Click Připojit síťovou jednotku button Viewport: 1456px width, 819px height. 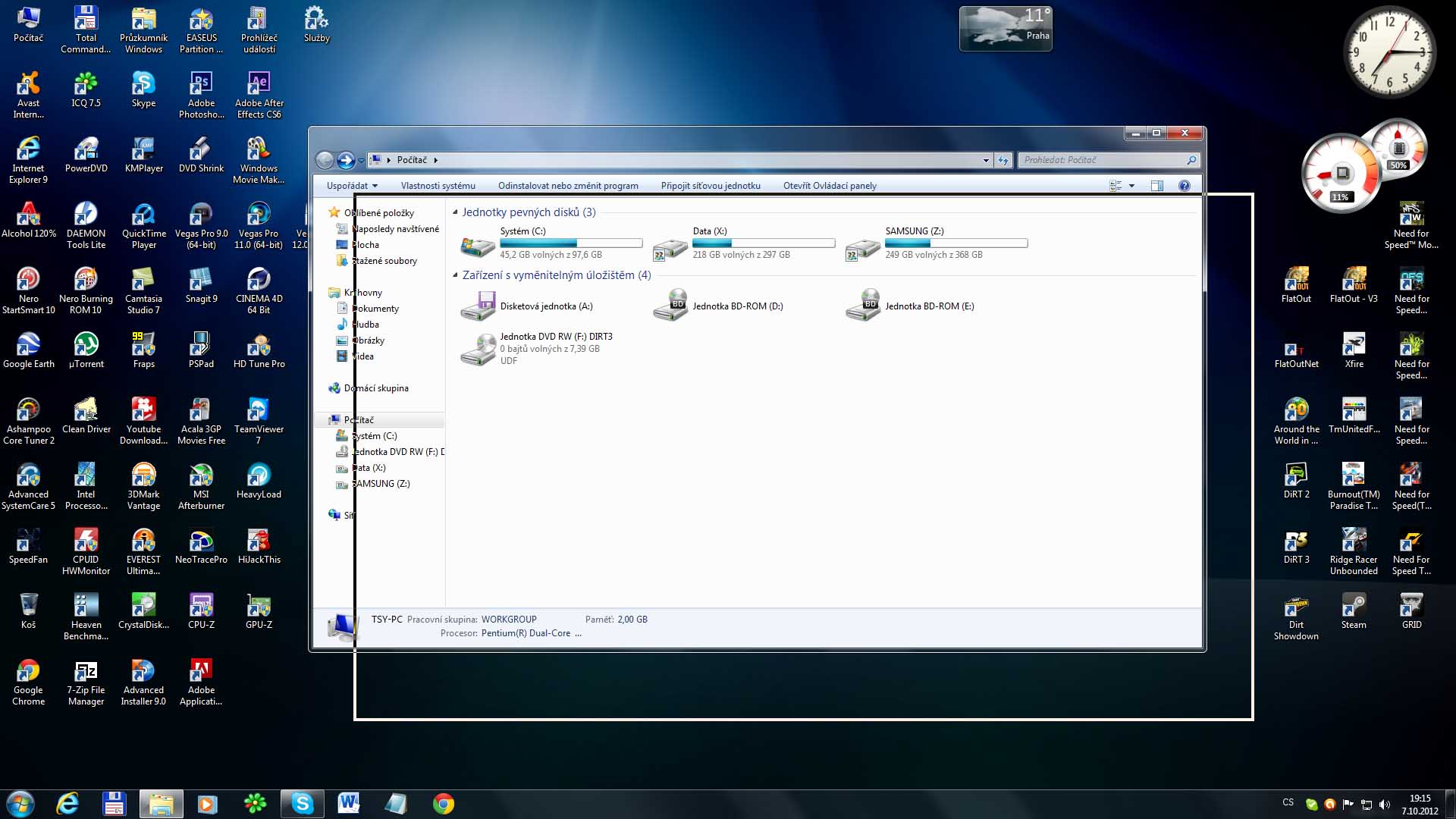[x=711, y=186]
